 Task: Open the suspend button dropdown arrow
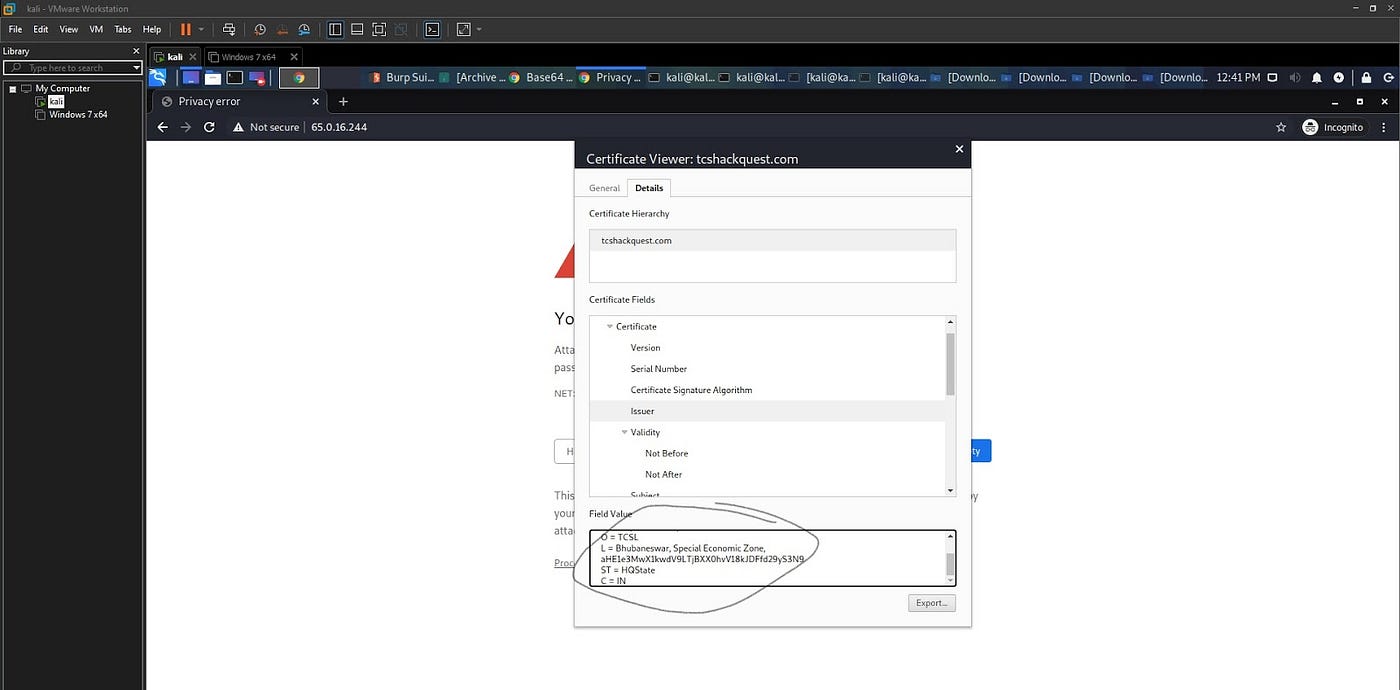201,29
